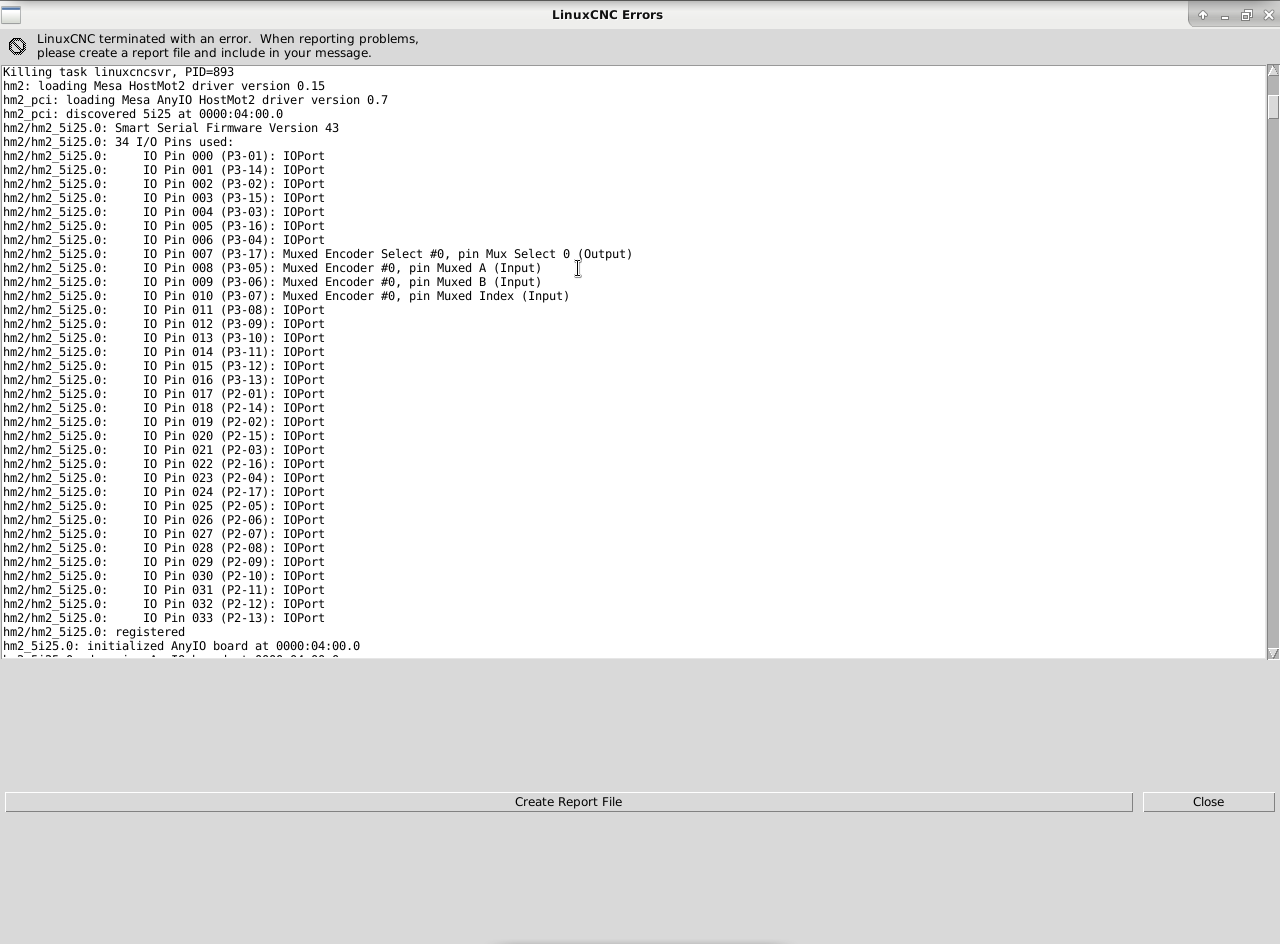
Task: Select line IO Pin 009 Muxed B (Input)
Action: [x=272, y=282]
